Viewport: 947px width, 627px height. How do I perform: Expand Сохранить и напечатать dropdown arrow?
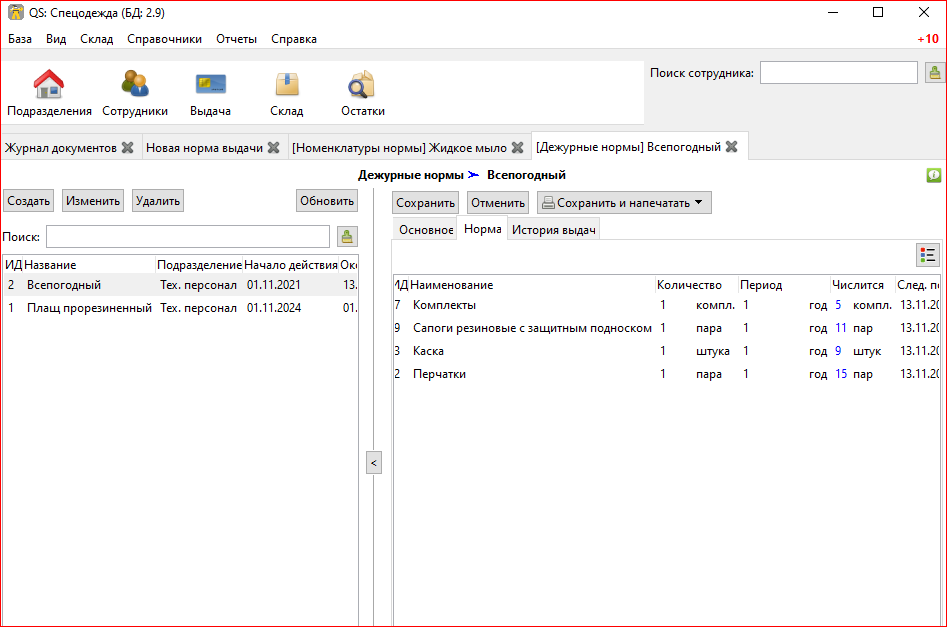pyautogui.click(x=697, y=203)
